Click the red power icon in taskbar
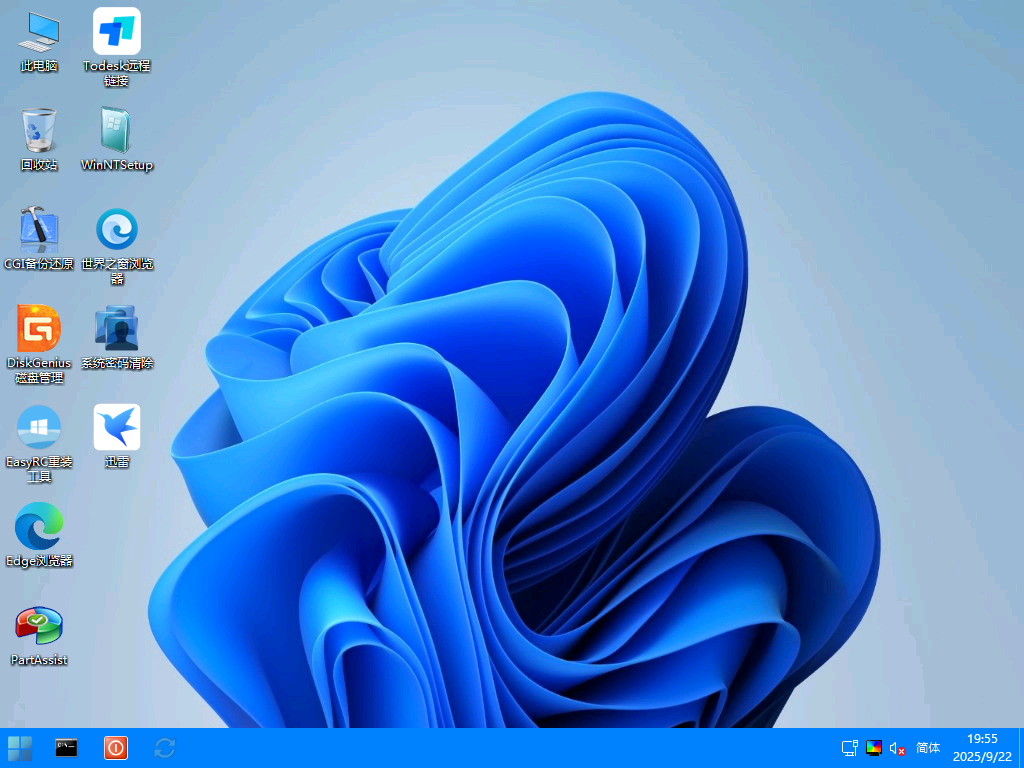 coord(116,748)
